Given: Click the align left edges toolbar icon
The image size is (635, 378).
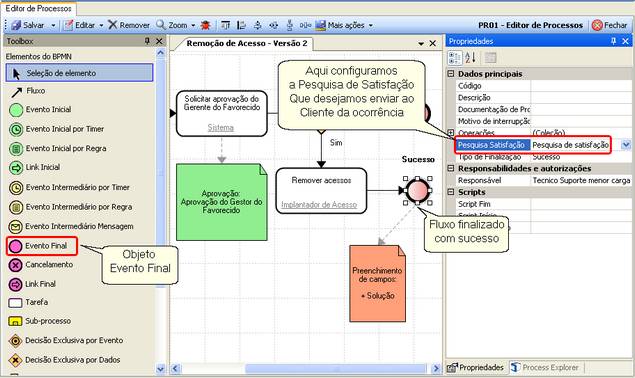Looking at the screenshot, I should tap(241, 25).
